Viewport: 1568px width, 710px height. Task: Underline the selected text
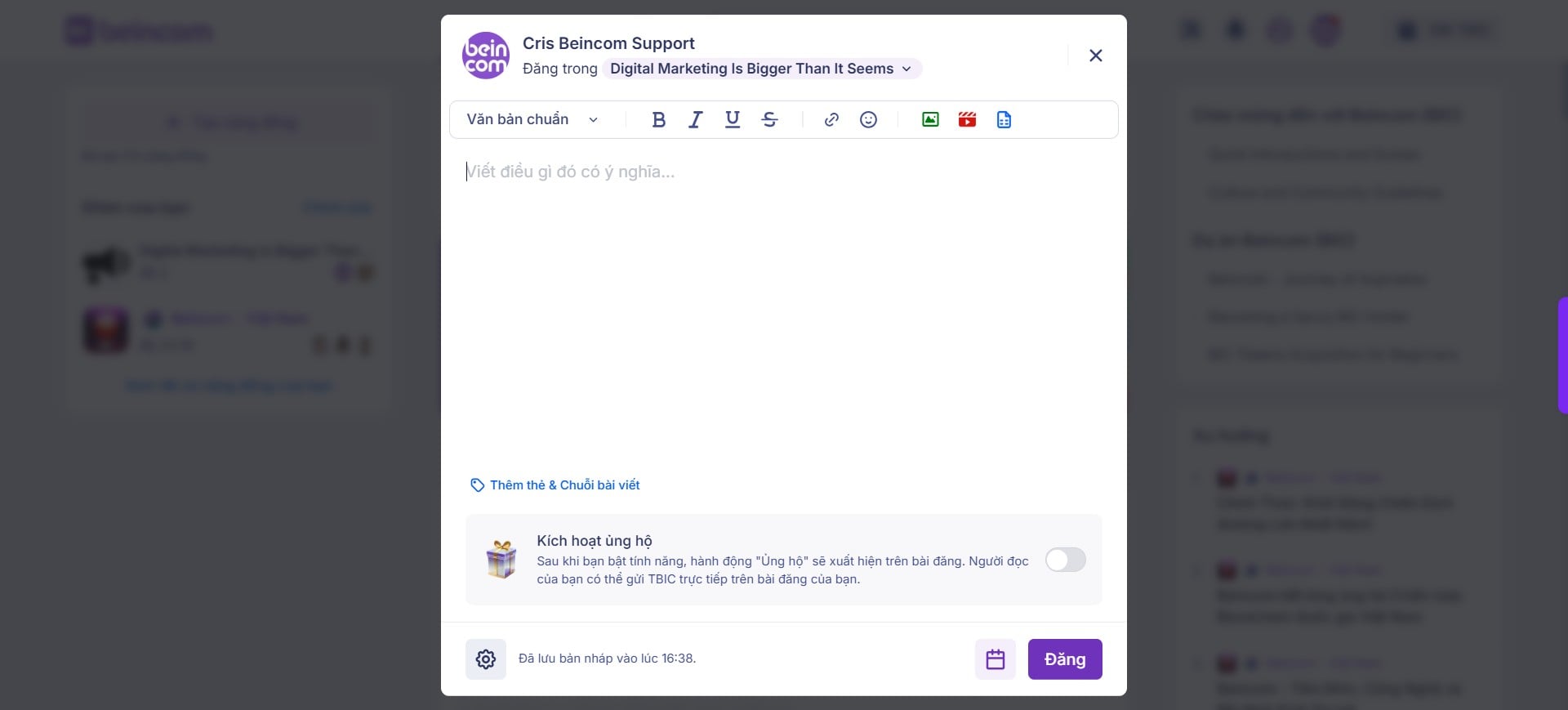pos(733,120)
